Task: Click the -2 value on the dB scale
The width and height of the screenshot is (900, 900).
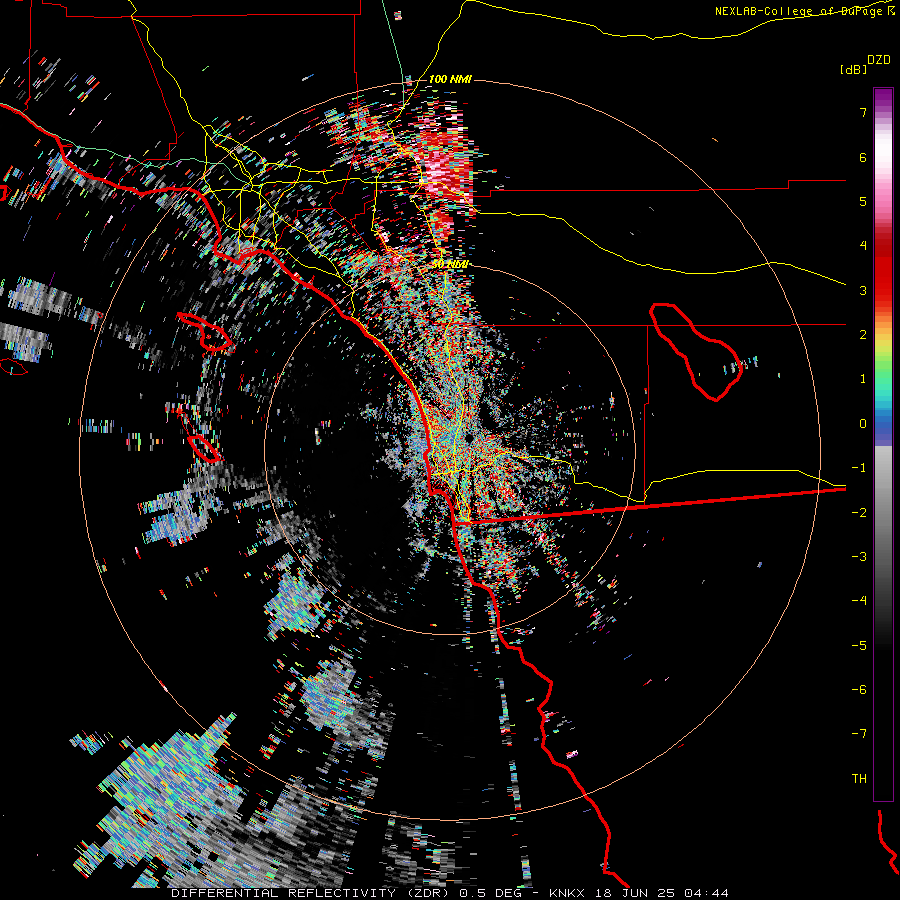Action: (x=859, y=513)
